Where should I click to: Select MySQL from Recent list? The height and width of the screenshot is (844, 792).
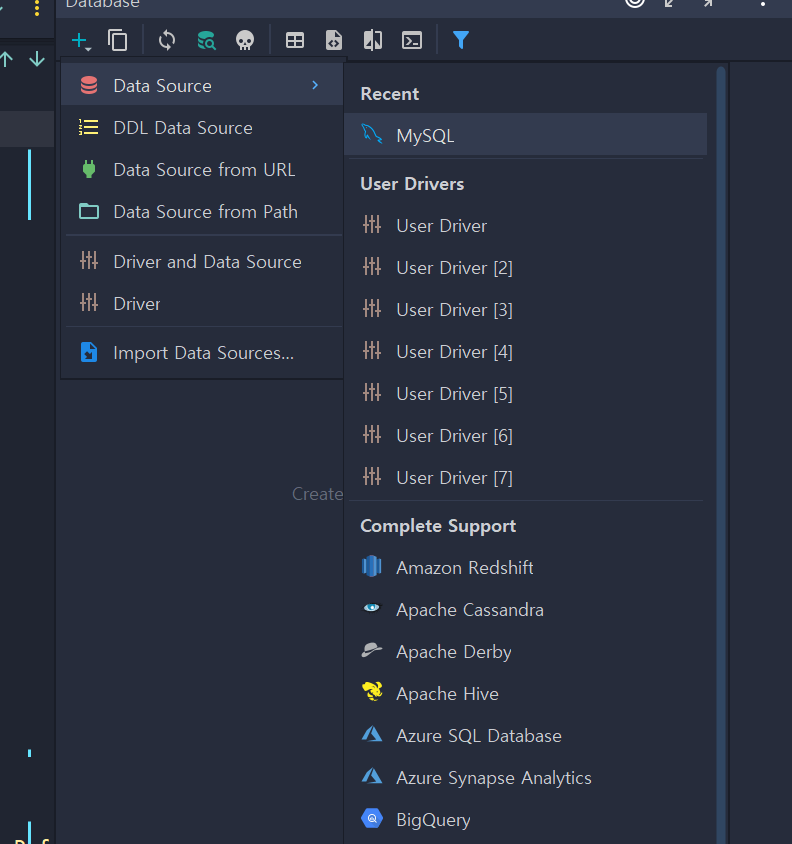(525, 135)
